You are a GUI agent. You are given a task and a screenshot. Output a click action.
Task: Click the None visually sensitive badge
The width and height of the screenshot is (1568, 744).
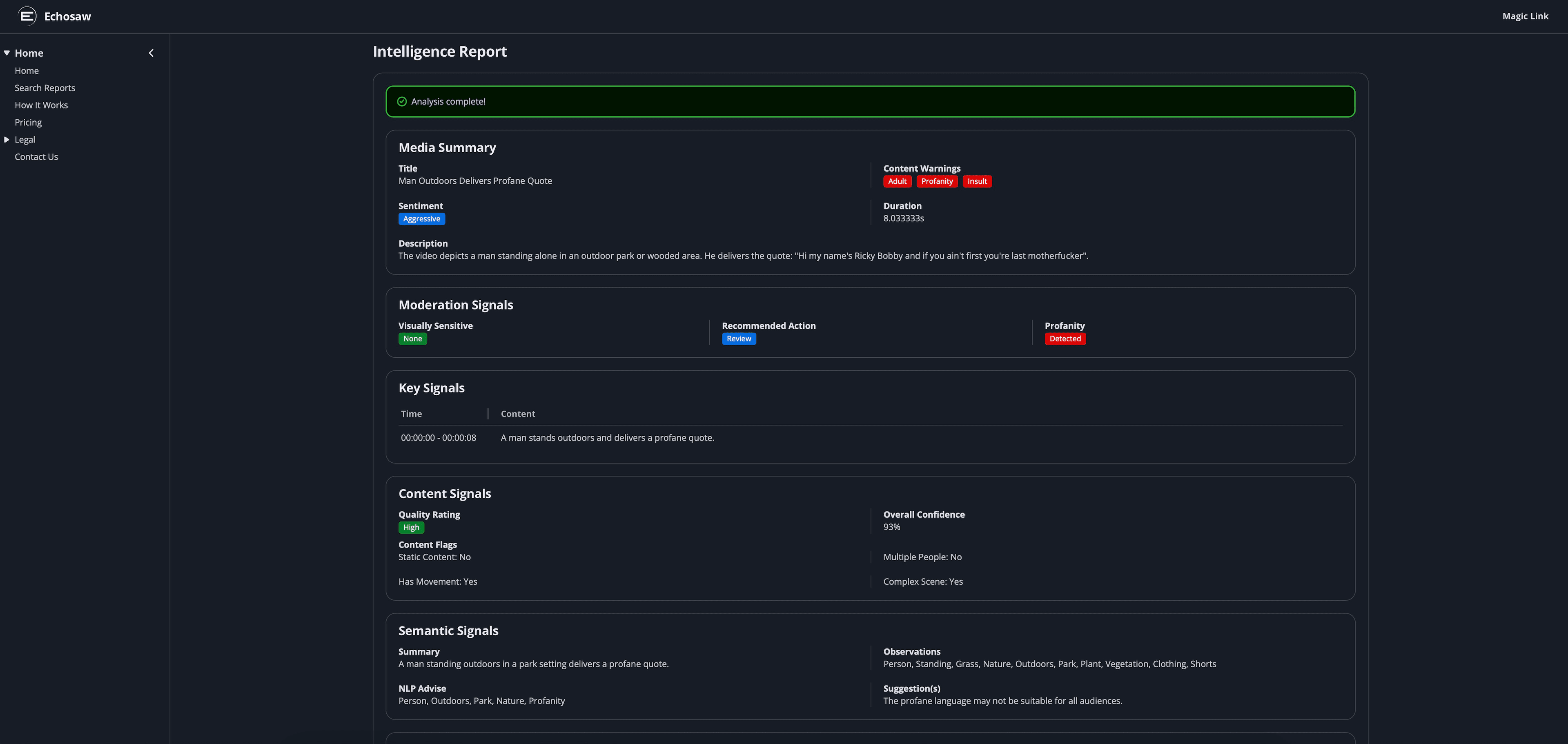pyautogui.click(x=412, y=339)
